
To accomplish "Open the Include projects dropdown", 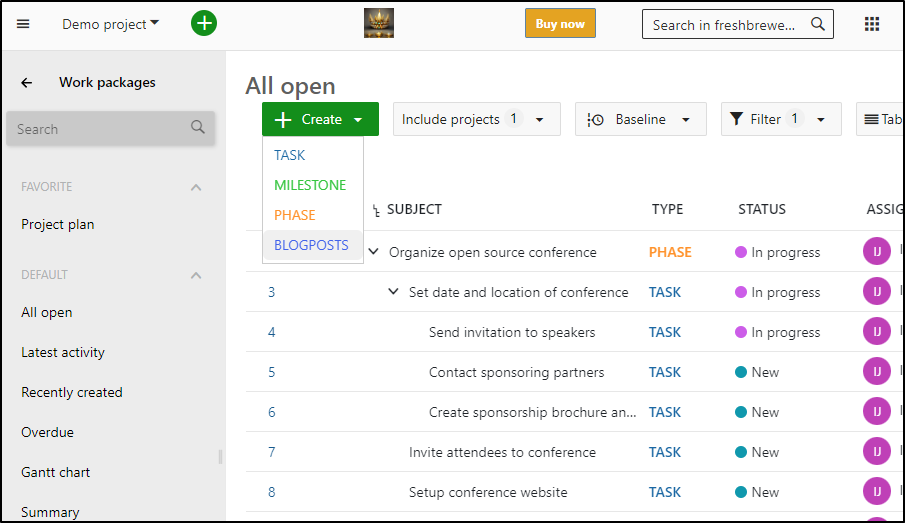I will pos(477,119).
